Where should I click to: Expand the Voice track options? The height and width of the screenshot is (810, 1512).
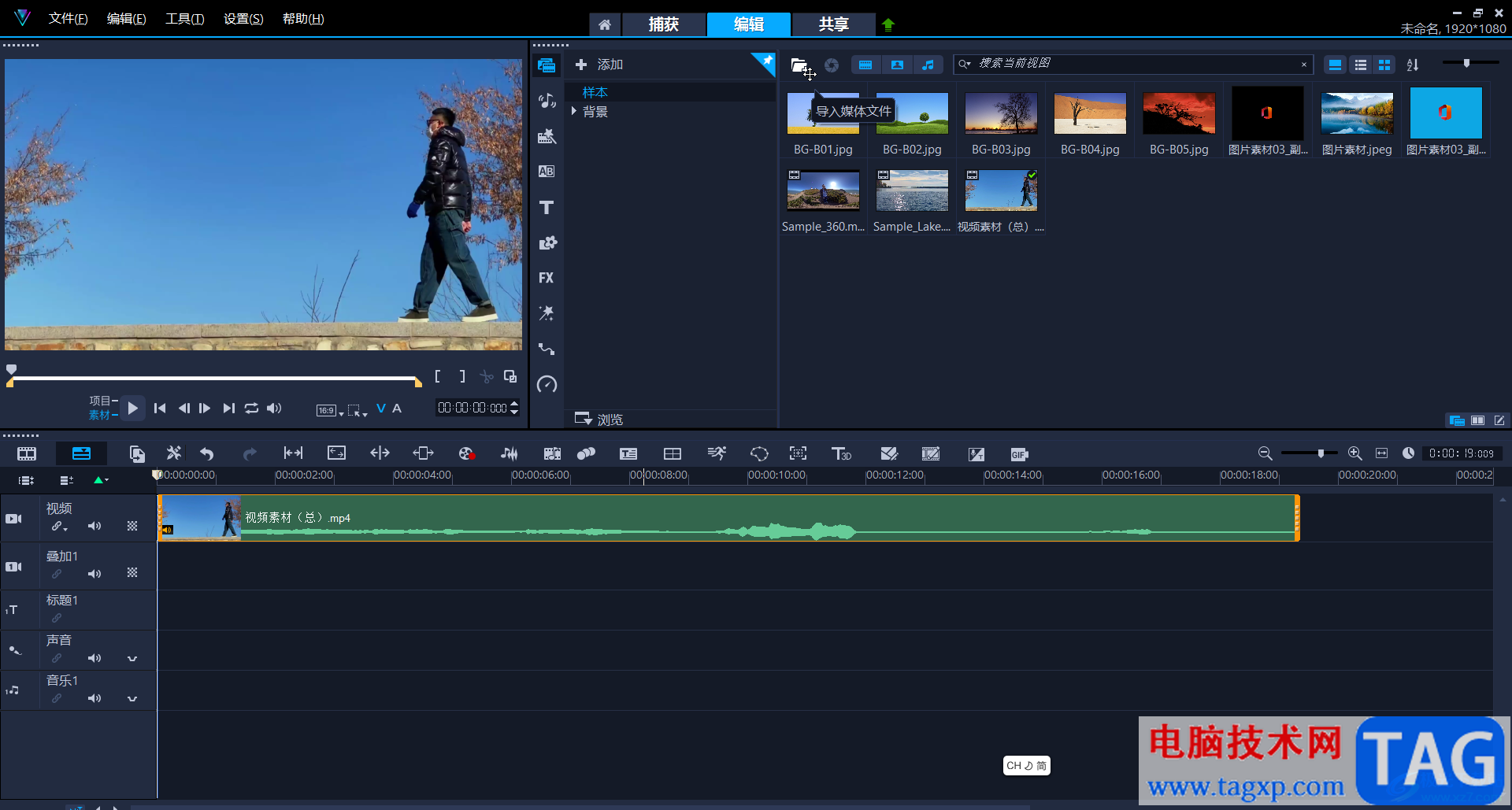(132, 659)
